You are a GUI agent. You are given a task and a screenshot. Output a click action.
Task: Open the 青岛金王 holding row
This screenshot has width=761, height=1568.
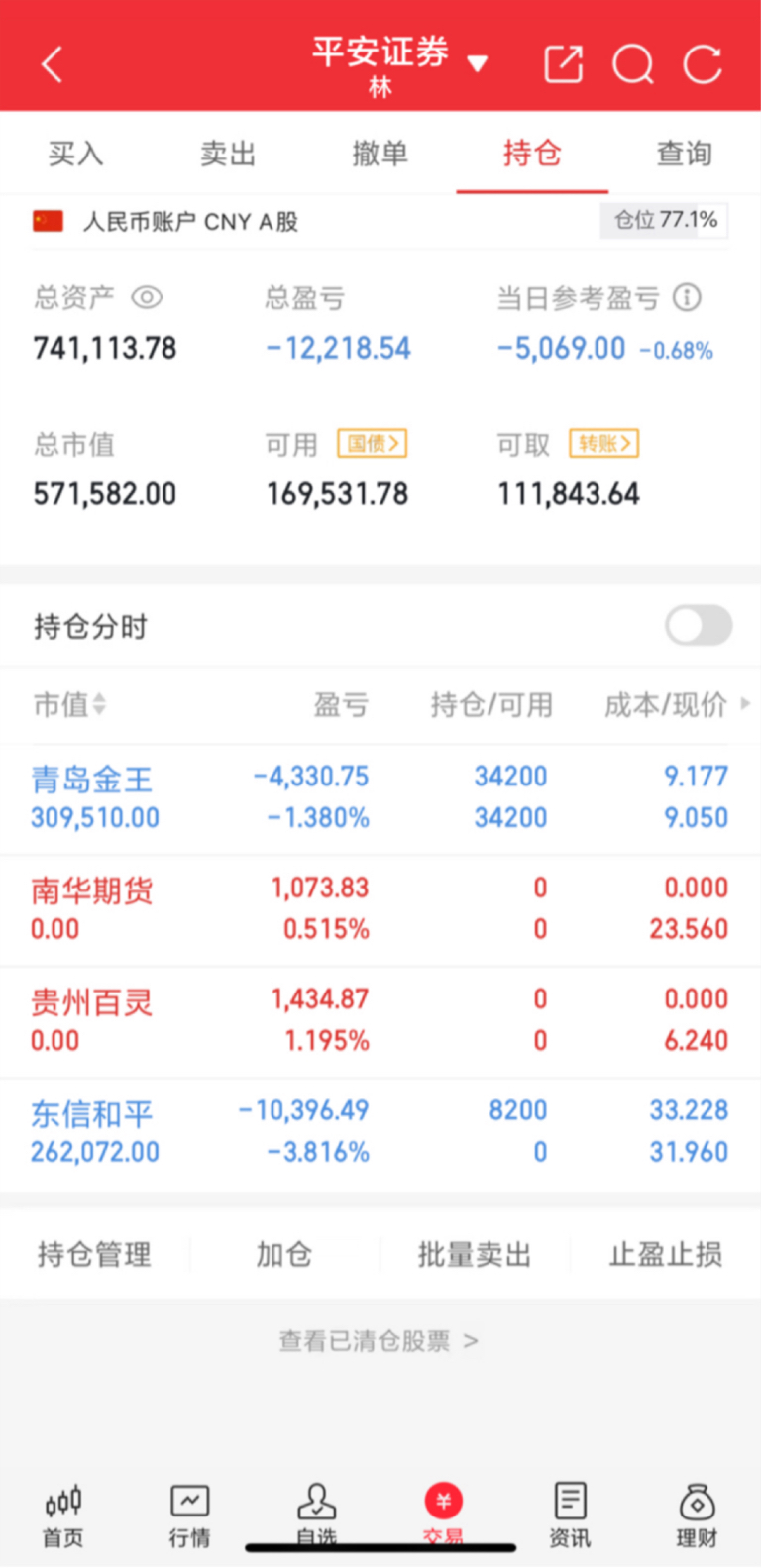click(x=380, y=798)
